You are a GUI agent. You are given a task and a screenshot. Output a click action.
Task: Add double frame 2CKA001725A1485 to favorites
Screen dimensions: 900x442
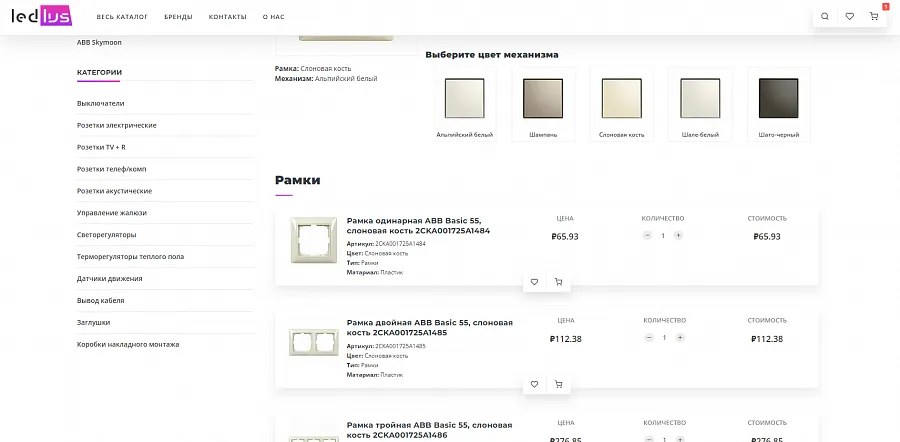click(x=534, y=384)
